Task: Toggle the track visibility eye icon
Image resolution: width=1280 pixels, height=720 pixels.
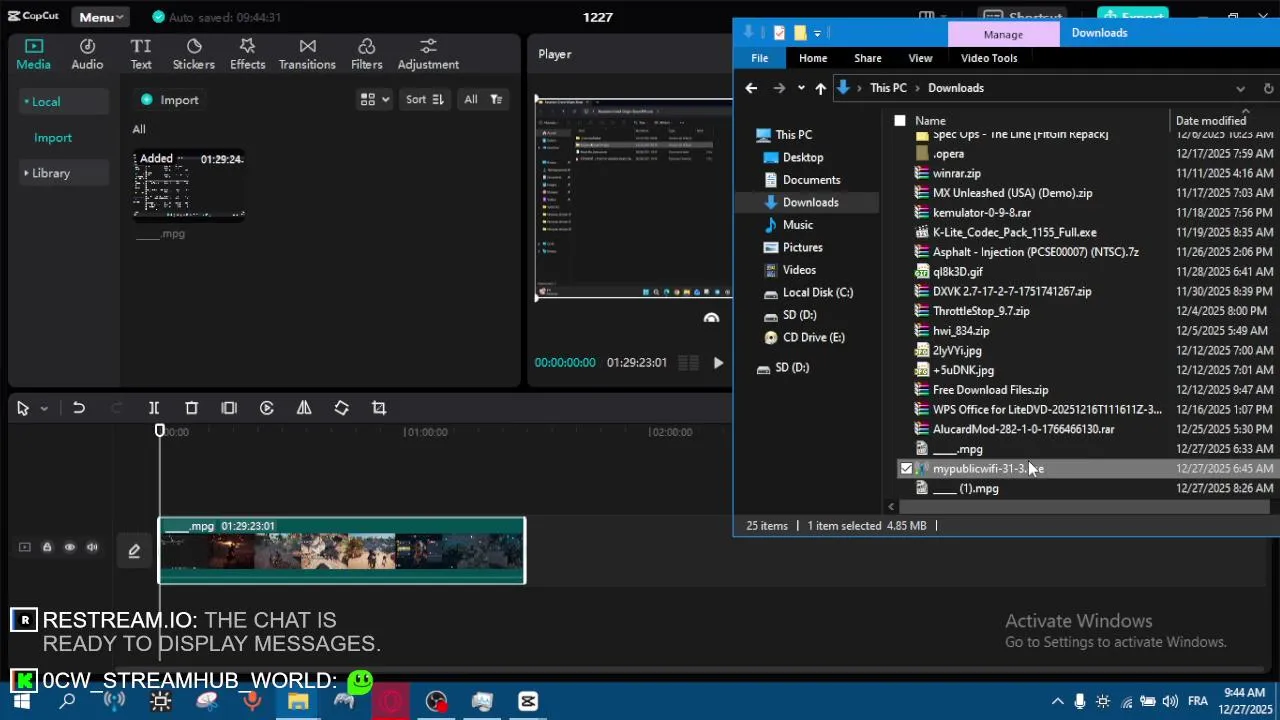Action: point(69,547)
